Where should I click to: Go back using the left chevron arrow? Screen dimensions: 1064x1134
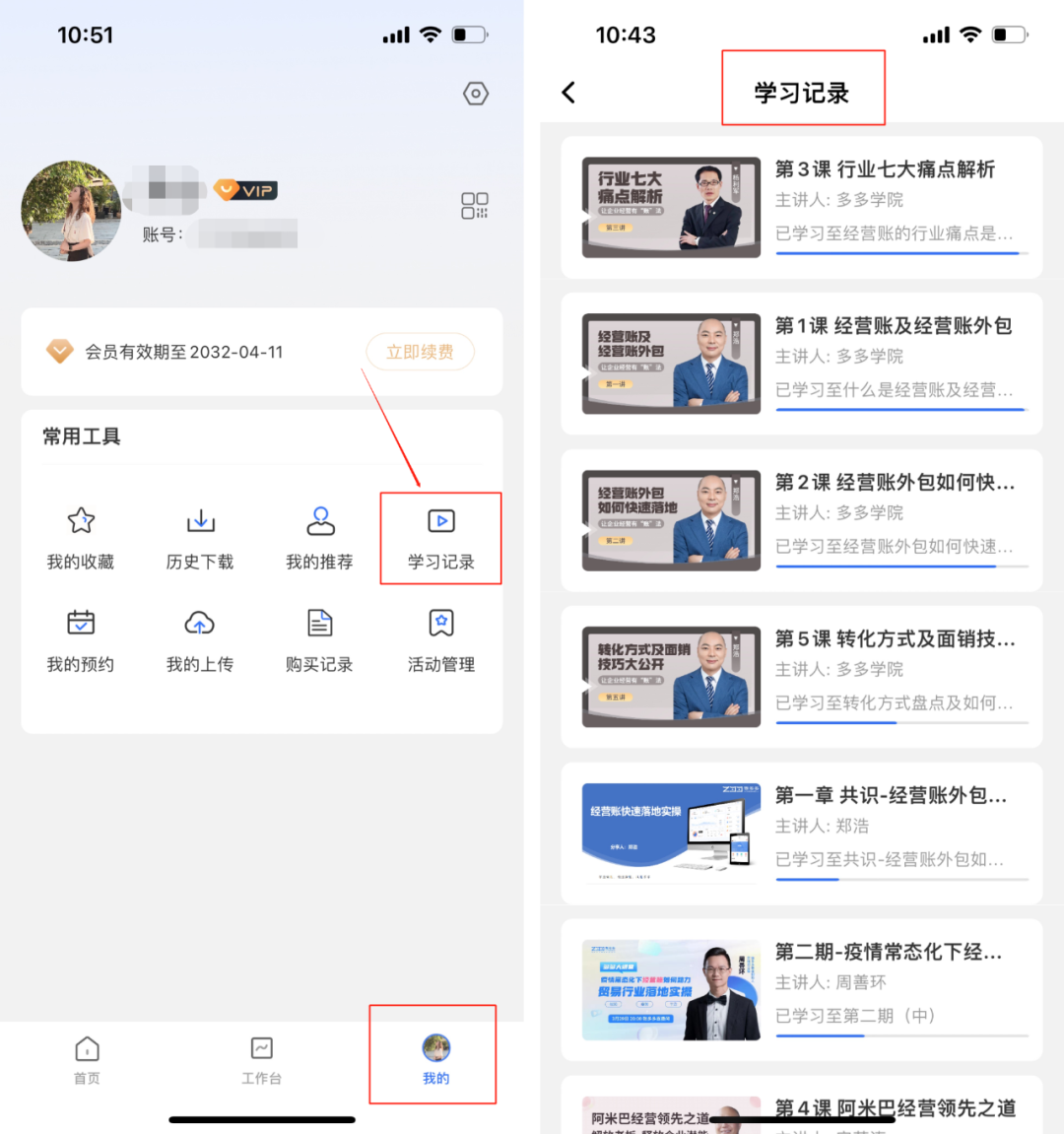[568, 93]
